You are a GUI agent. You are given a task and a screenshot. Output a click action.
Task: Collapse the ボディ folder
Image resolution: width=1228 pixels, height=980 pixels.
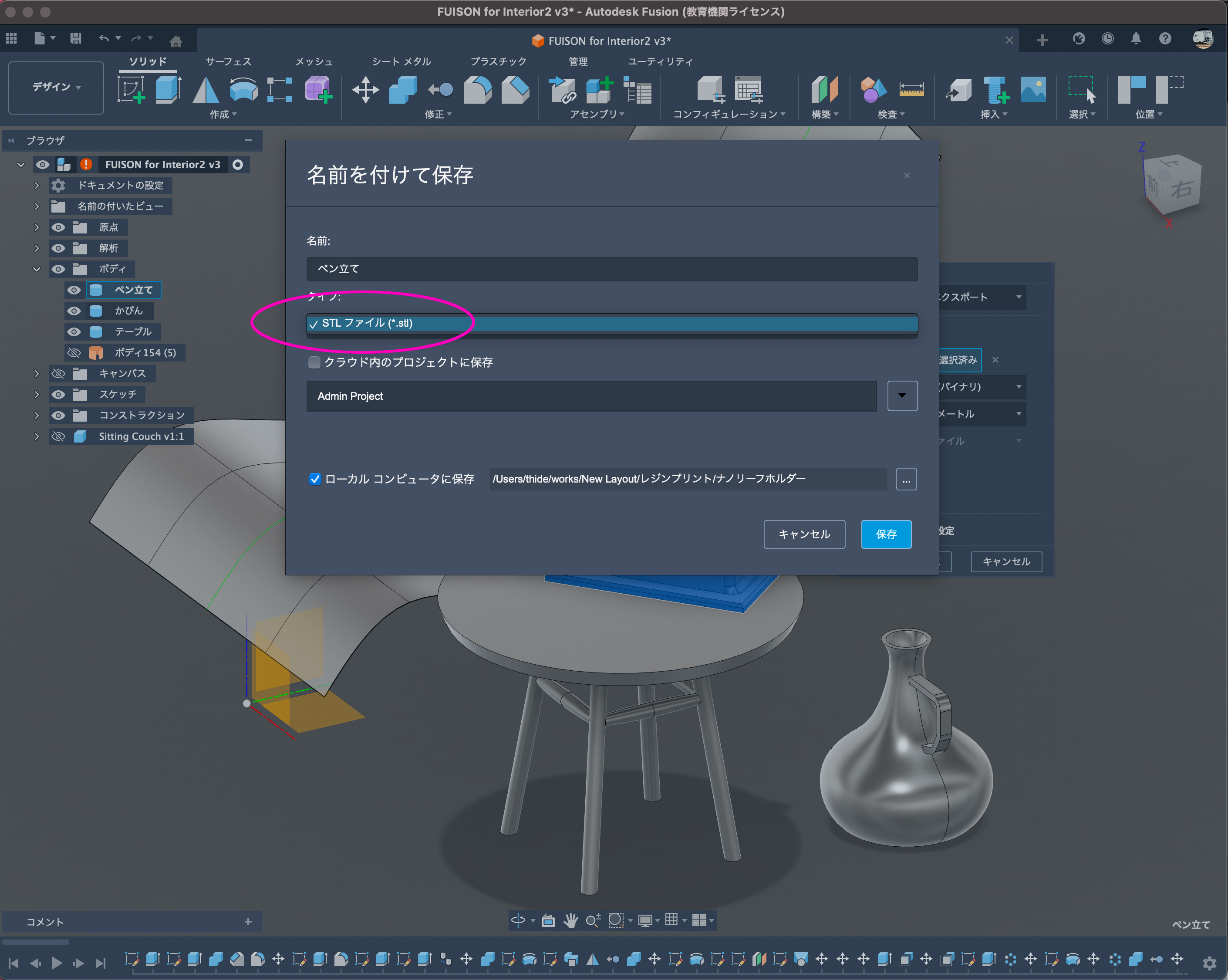37,269
